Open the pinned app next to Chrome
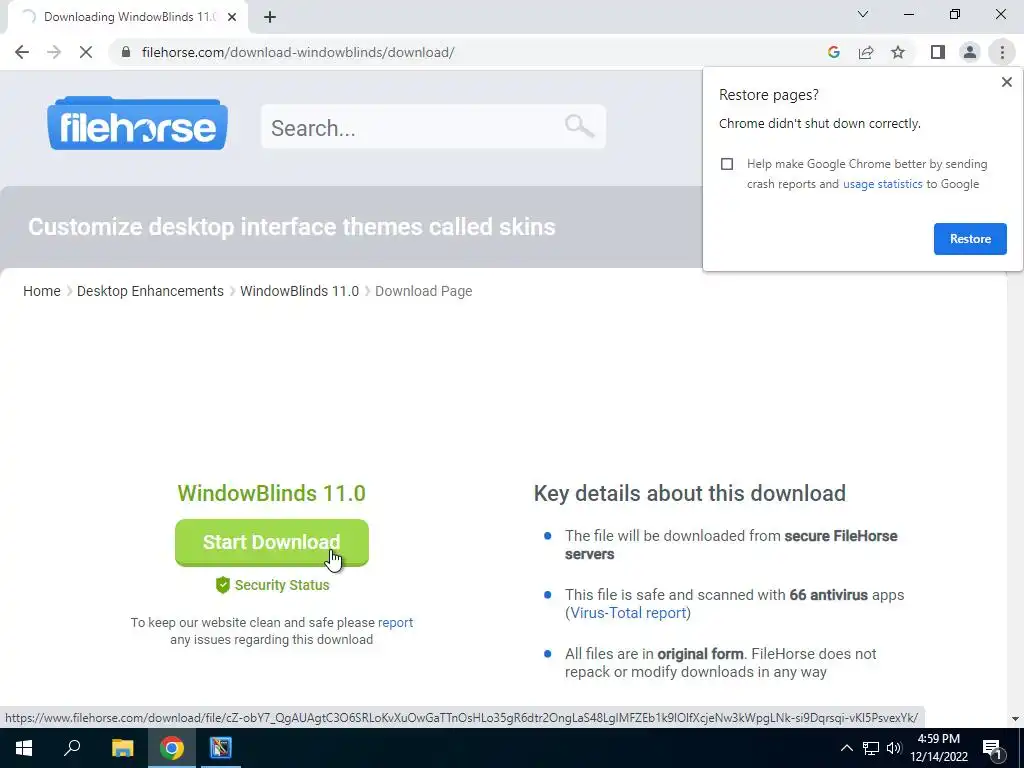This screenshot has height=768, width=1024. coord(221,748)
